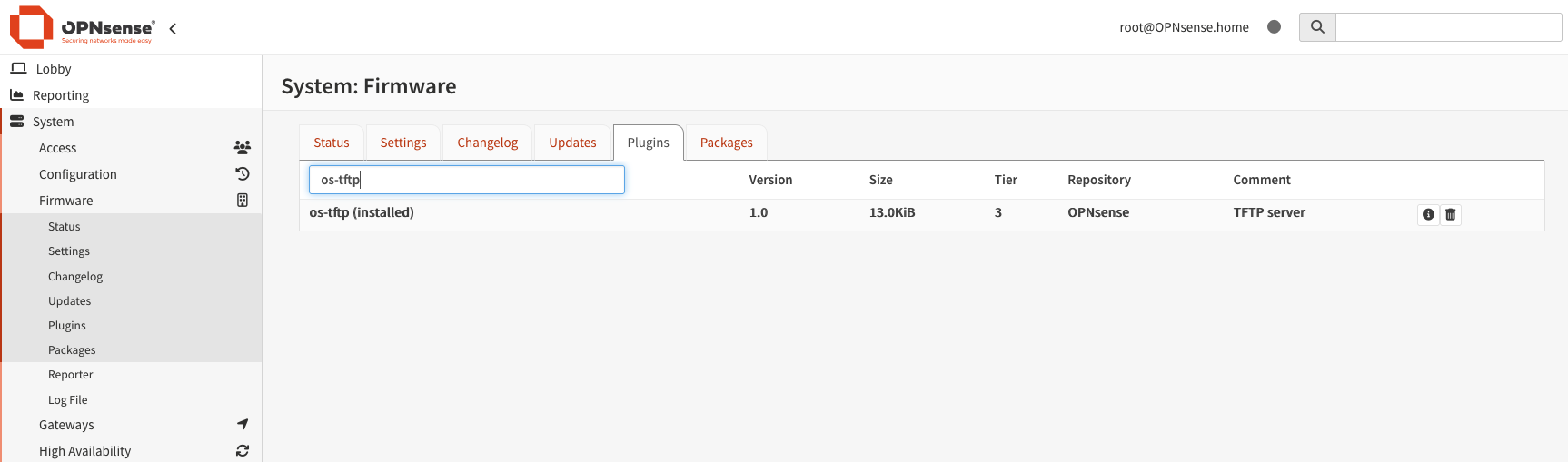The height and width of the screenshot is (462, 1568).
Task: Click the plugin search field with os-tftp
Action: tap(466, 180)
